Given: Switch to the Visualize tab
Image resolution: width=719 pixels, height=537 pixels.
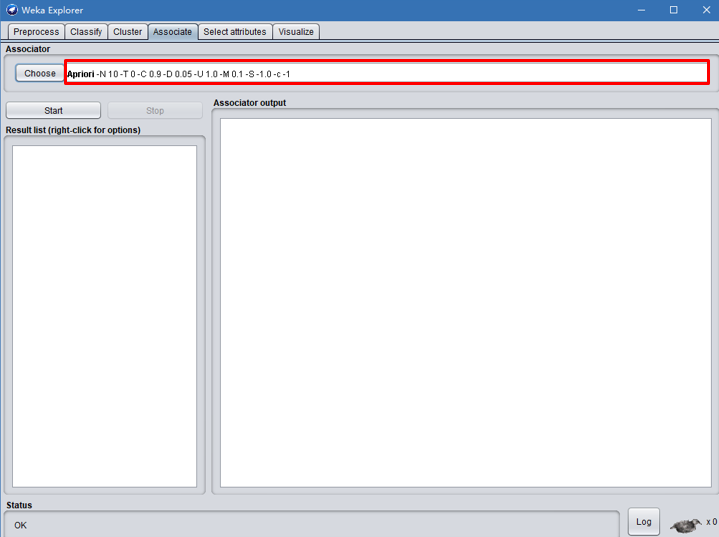Looking at the screenshot, I should 296,32.
